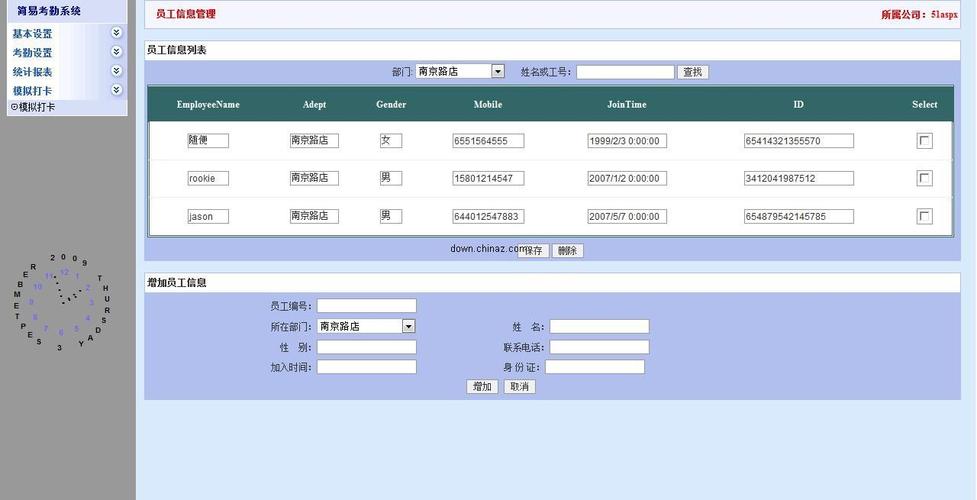Image resolution: width=977 pixels, height=500 pixels.
Task: Click the circular date clock widget
Action: pyautogui.click(x=63, y=300)
